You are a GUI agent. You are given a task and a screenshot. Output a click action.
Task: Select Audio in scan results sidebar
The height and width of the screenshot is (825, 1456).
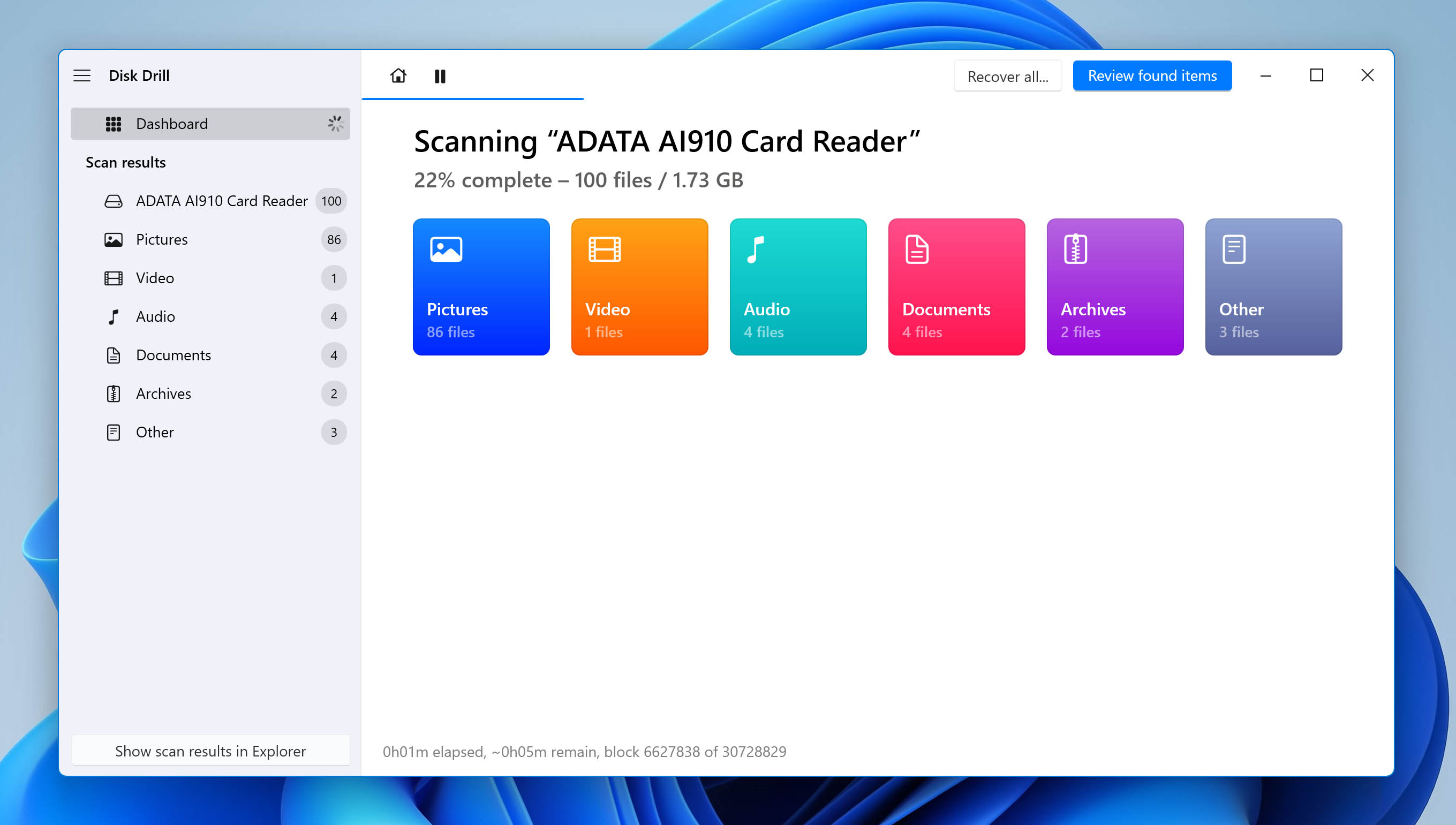pyautogui.click(x=155, y=316)
